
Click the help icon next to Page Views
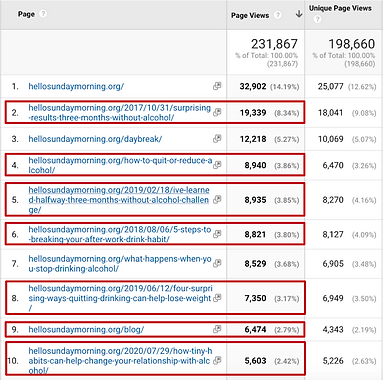coord(277,15)
